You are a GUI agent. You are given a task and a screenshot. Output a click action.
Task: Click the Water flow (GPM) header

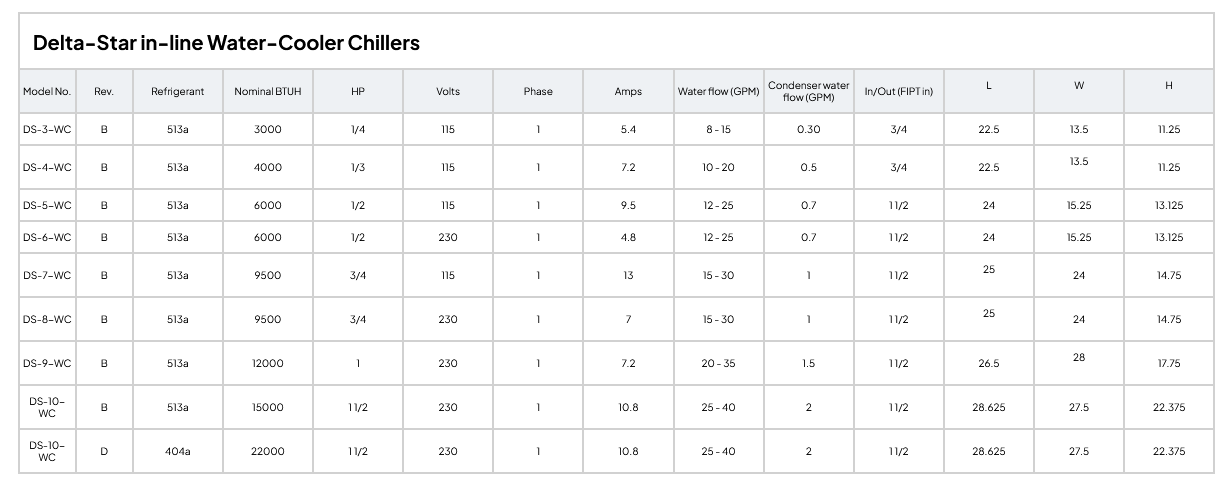click(x=717, y=92)
